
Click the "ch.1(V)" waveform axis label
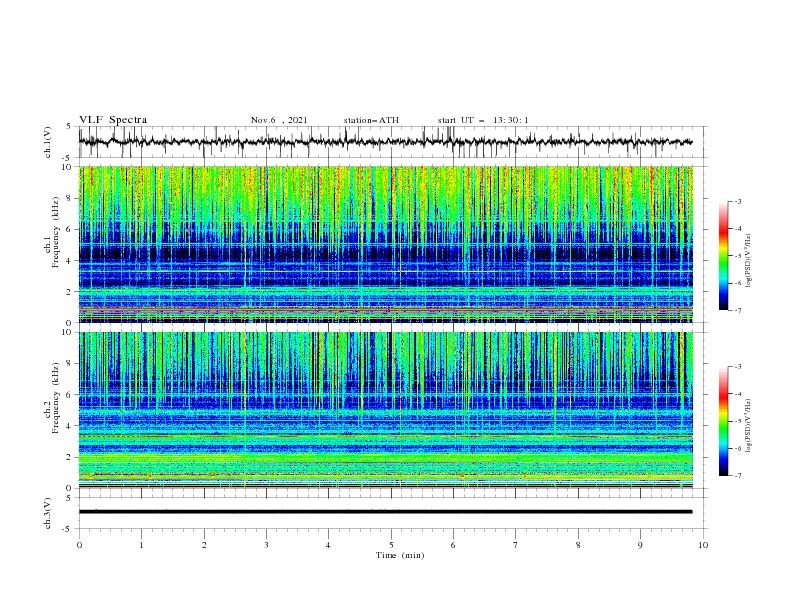(48, 142)
